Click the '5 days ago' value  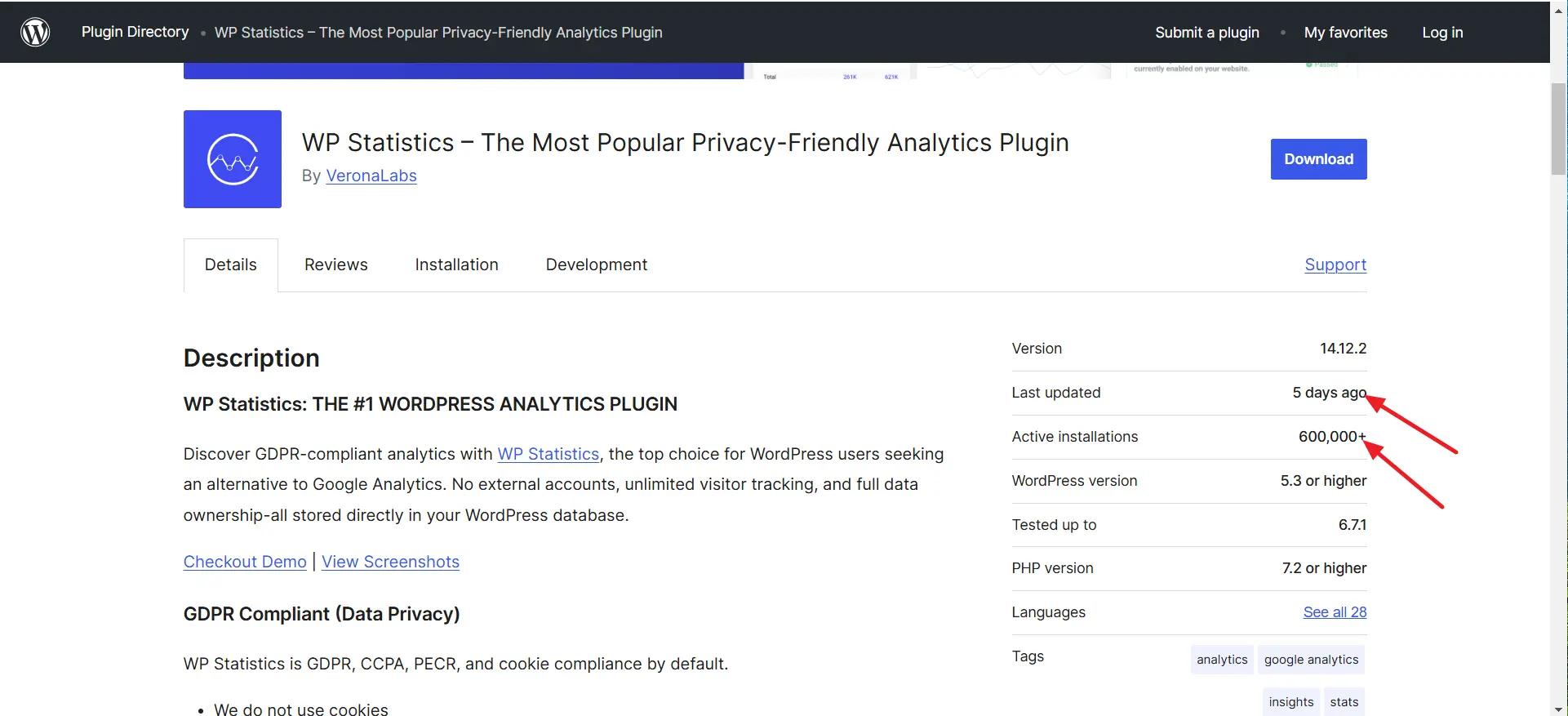pos(1330,393)
